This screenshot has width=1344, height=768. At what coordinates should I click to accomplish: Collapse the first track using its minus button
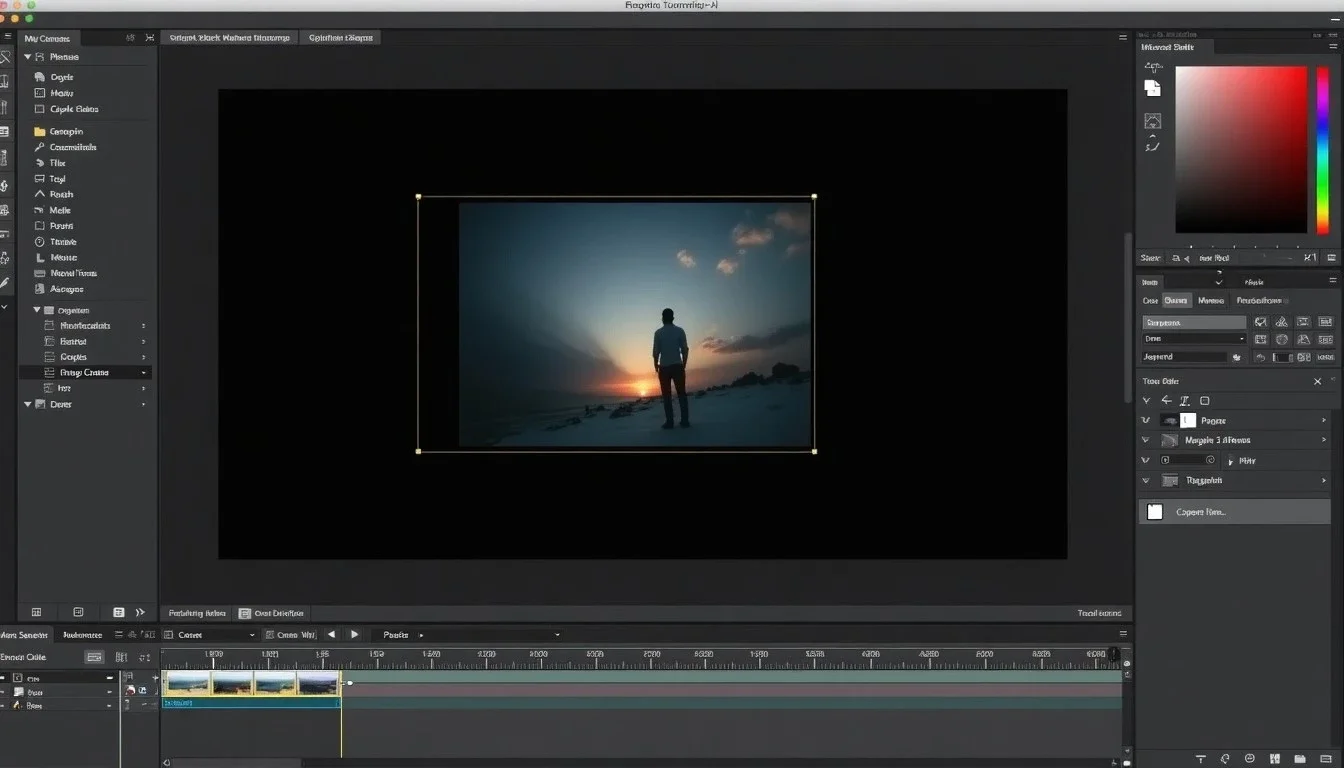click(110, 677)
